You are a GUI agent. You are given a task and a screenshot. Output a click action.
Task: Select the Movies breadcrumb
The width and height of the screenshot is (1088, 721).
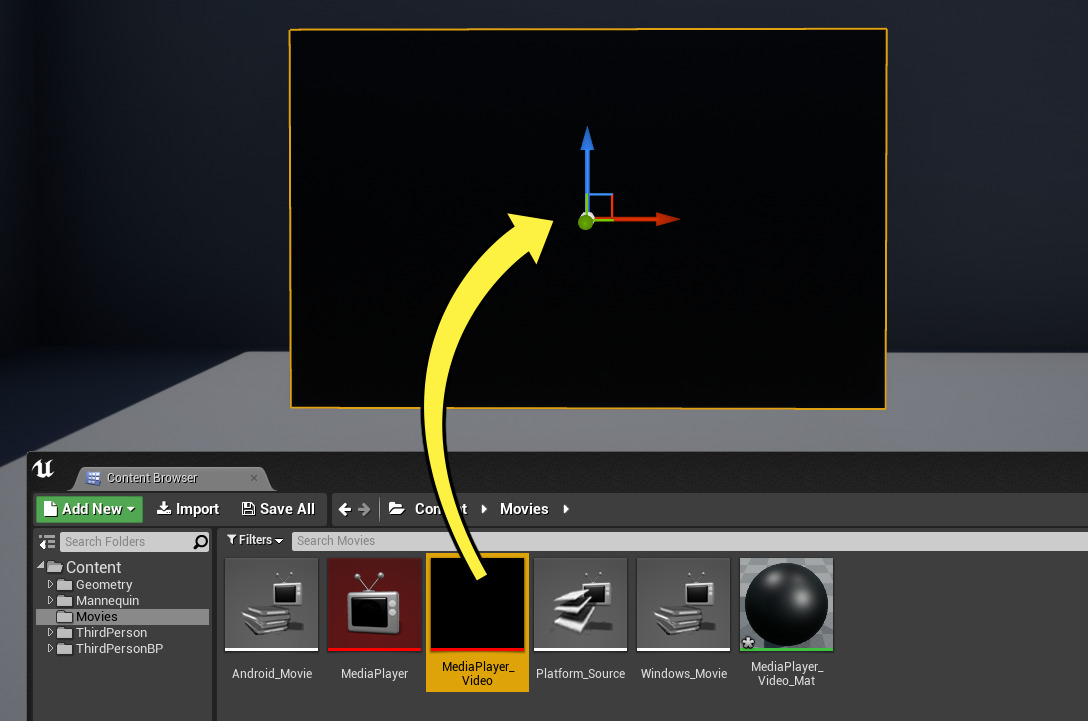pos(524,509)
